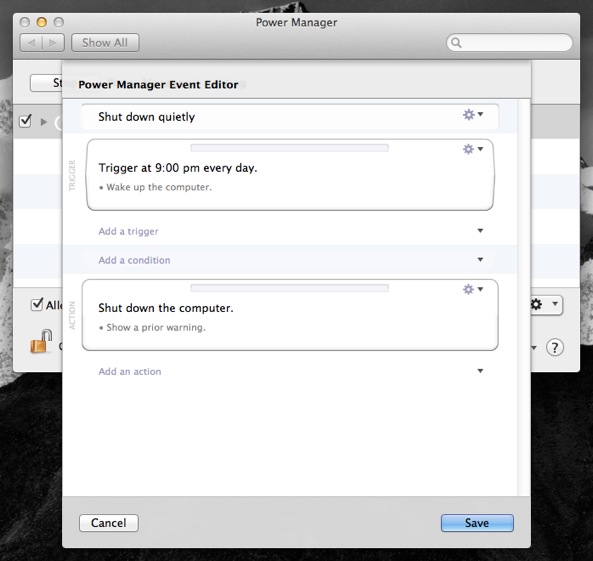Image resolution: width=593 pixels, height=561 pixels.
Task: Click the Show All button
Action: [105, 43]
